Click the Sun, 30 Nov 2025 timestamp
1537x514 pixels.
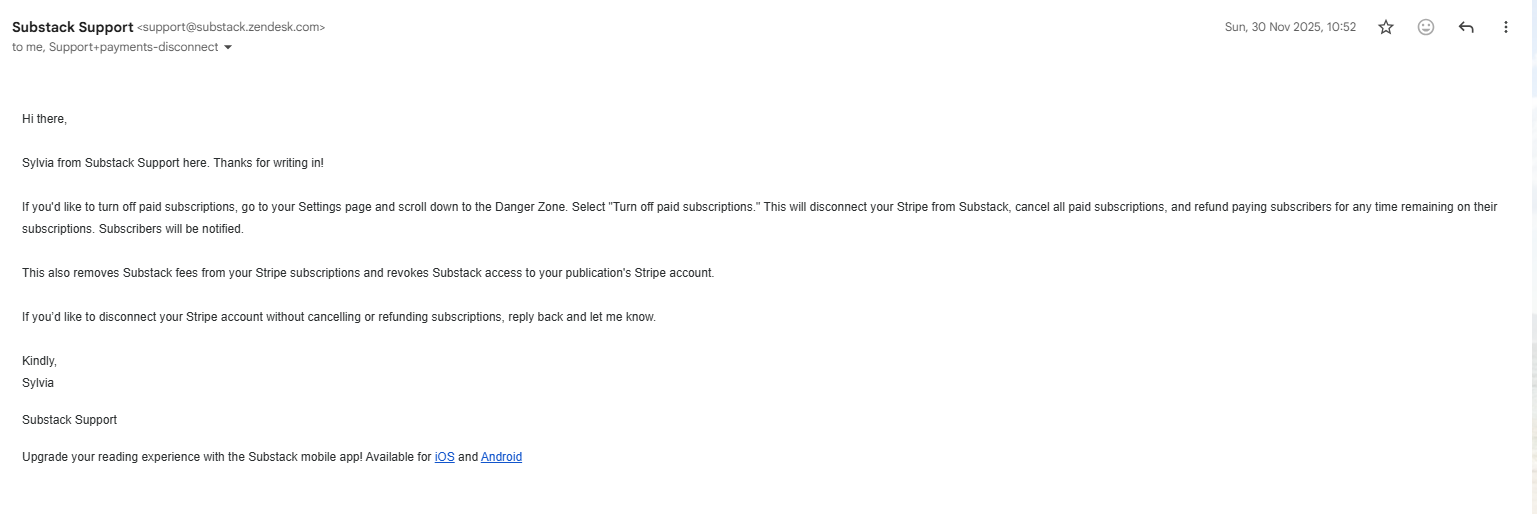pyautogui.click(x=1290, y=27)
